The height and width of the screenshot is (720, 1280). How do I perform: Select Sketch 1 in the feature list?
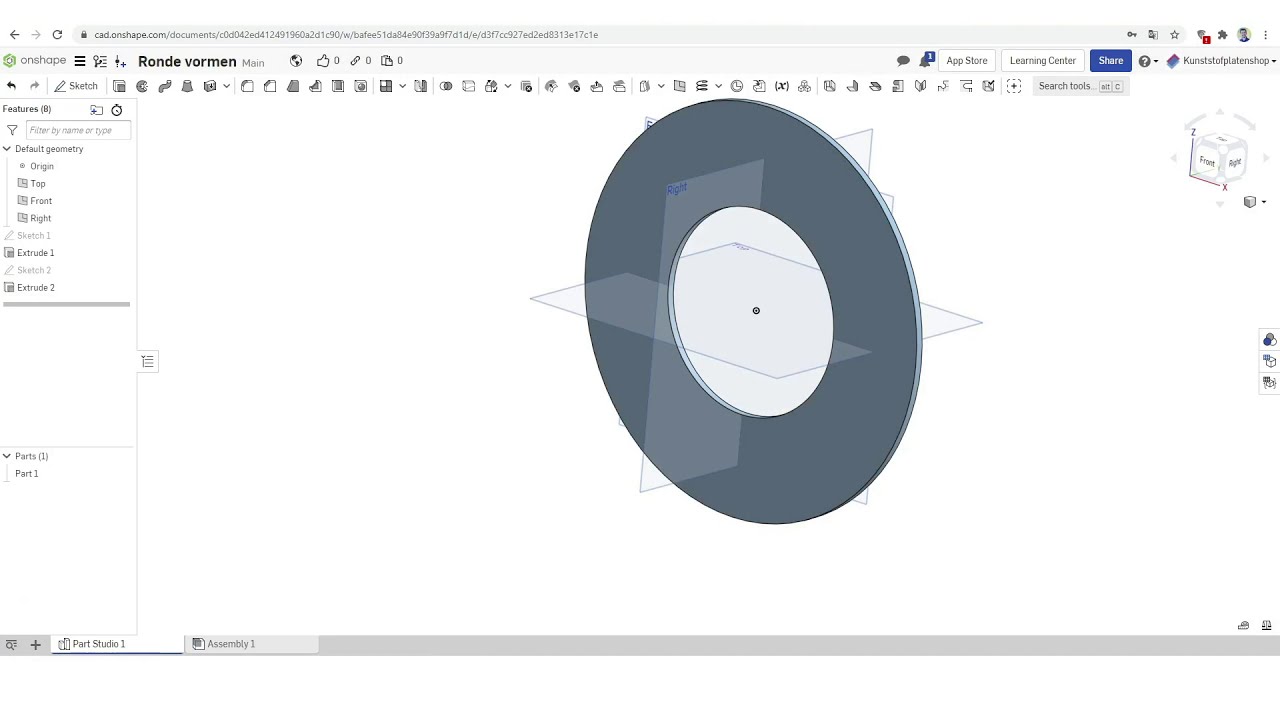(33, 236)
